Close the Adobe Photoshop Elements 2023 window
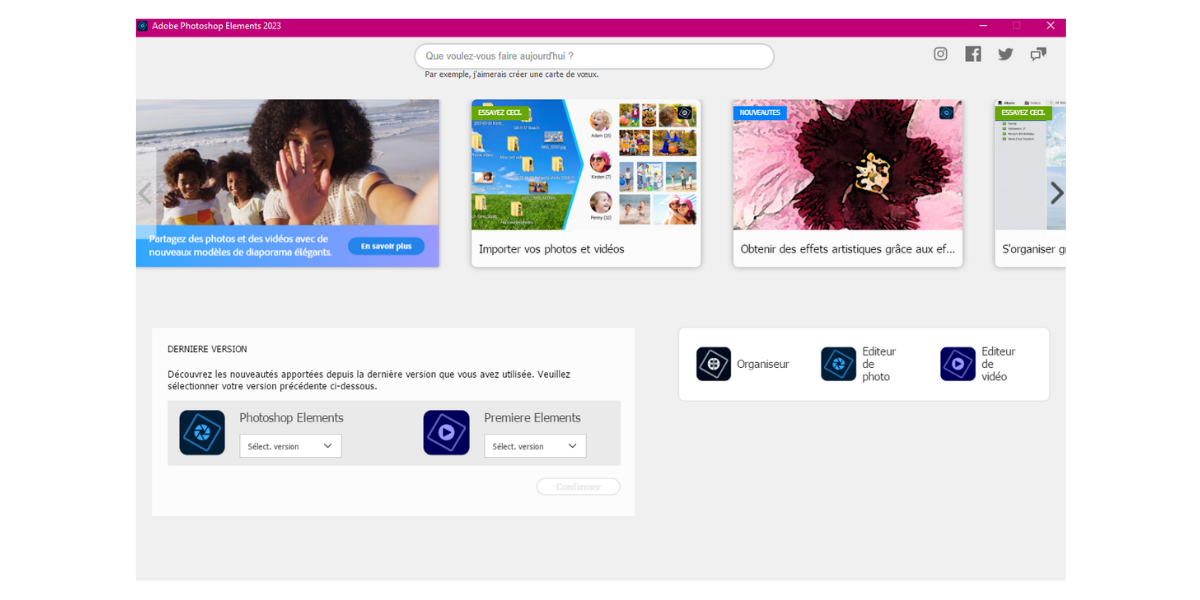 pos(1050,26)
